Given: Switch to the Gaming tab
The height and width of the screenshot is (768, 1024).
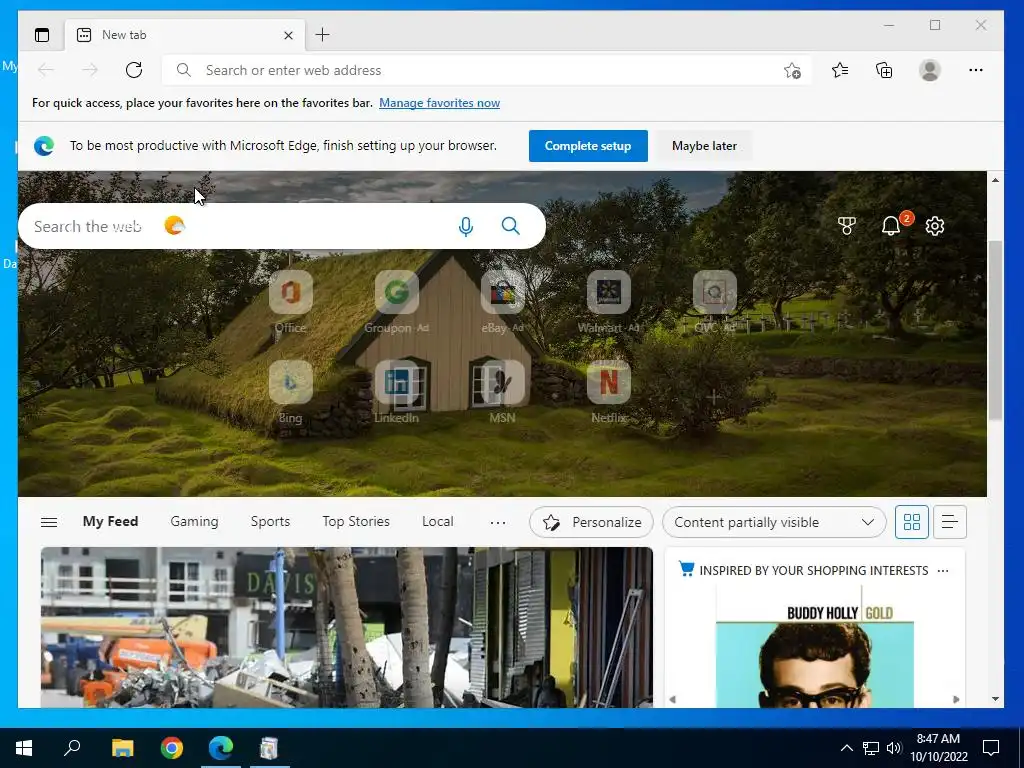Looking at the screenshot, I should coord(194,521).
